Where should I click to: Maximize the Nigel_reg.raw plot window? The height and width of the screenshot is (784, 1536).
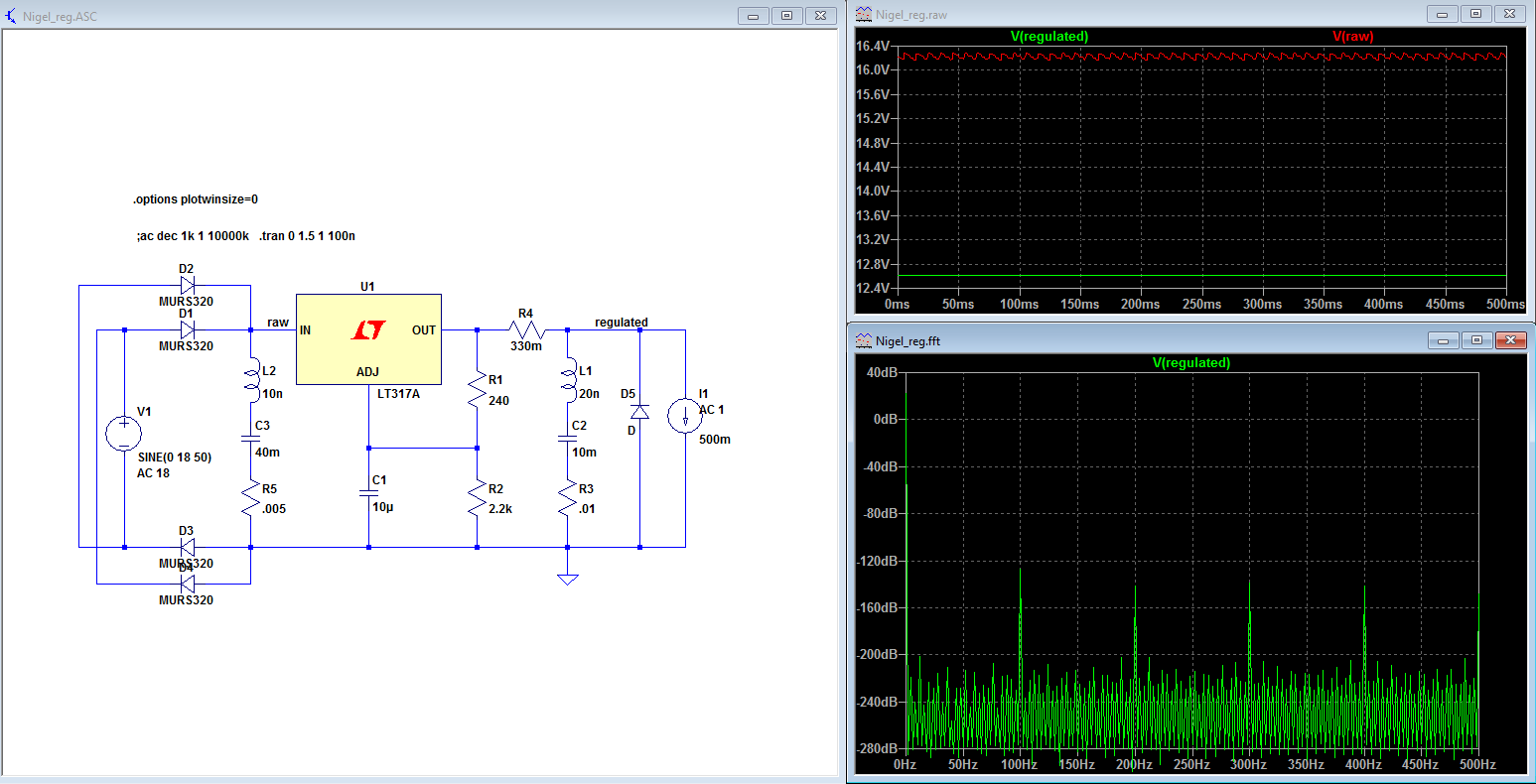point(1475,14)
